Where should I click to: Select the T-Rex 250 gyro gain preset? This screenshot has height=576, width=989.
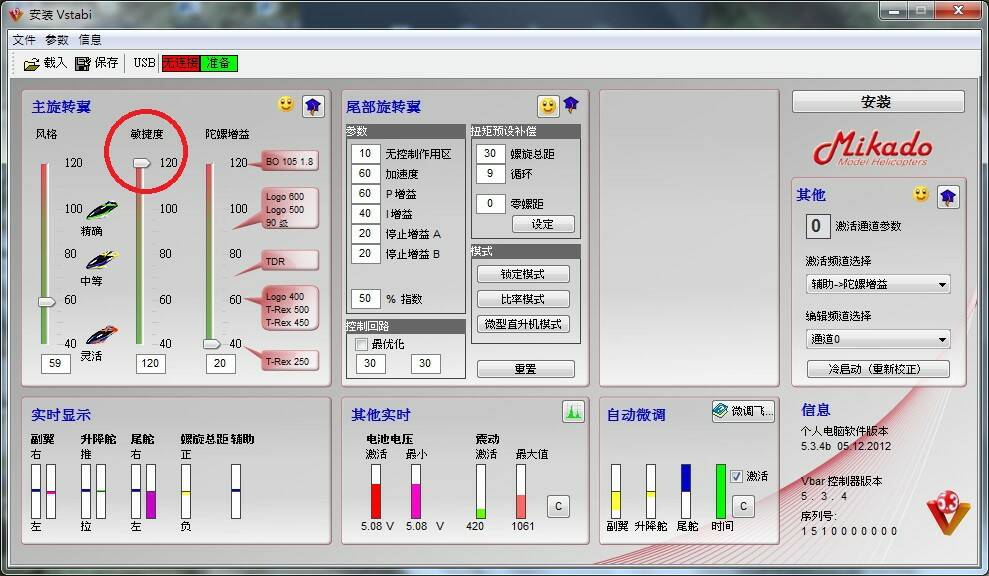[288, 361]
